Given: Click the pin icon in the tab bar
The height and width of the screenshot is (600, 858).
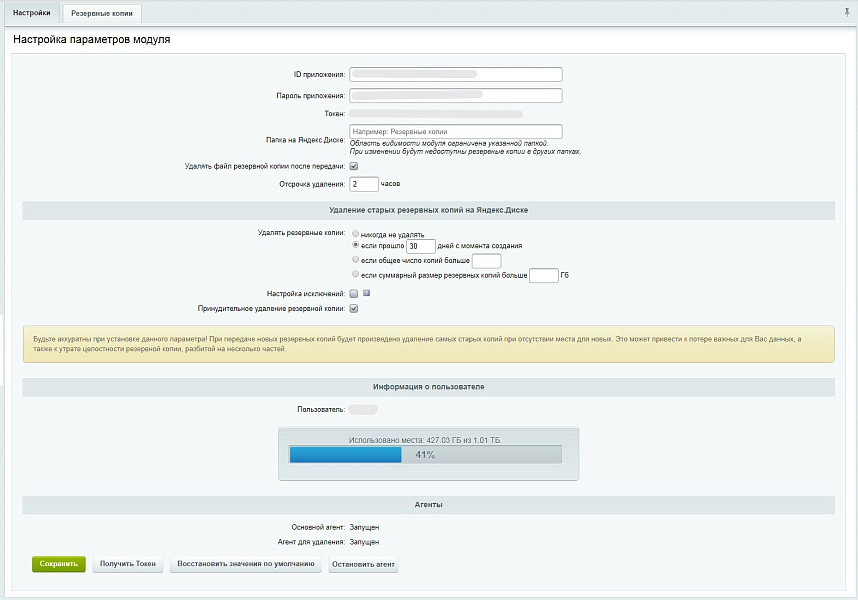Looking at the screenshot, I should 848,12.
